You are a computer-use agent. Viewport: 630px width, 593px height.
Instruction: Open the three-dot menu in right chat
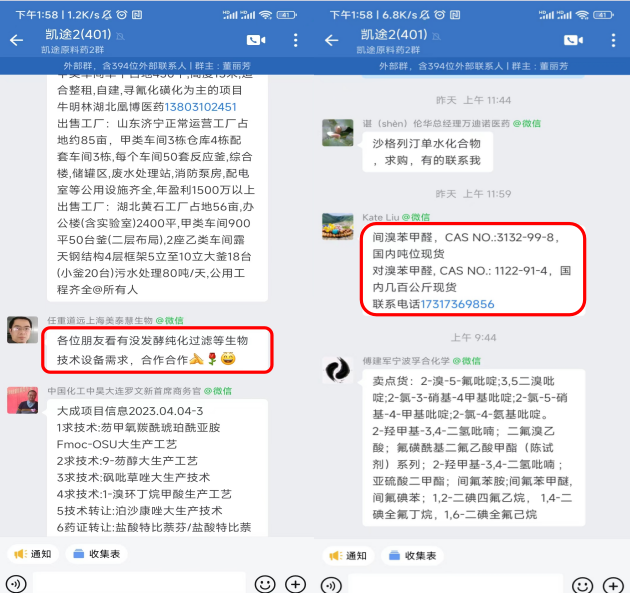613,40
